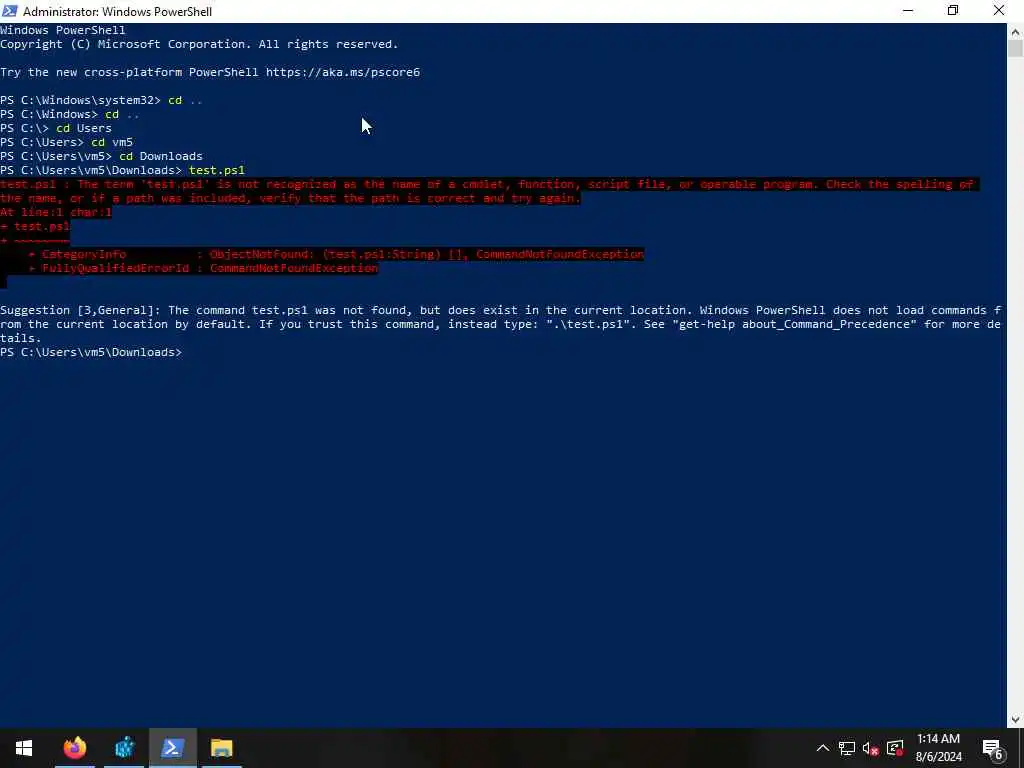
Task: Click the scrollbar down arrow
Action: click(x=1016, y=720)
